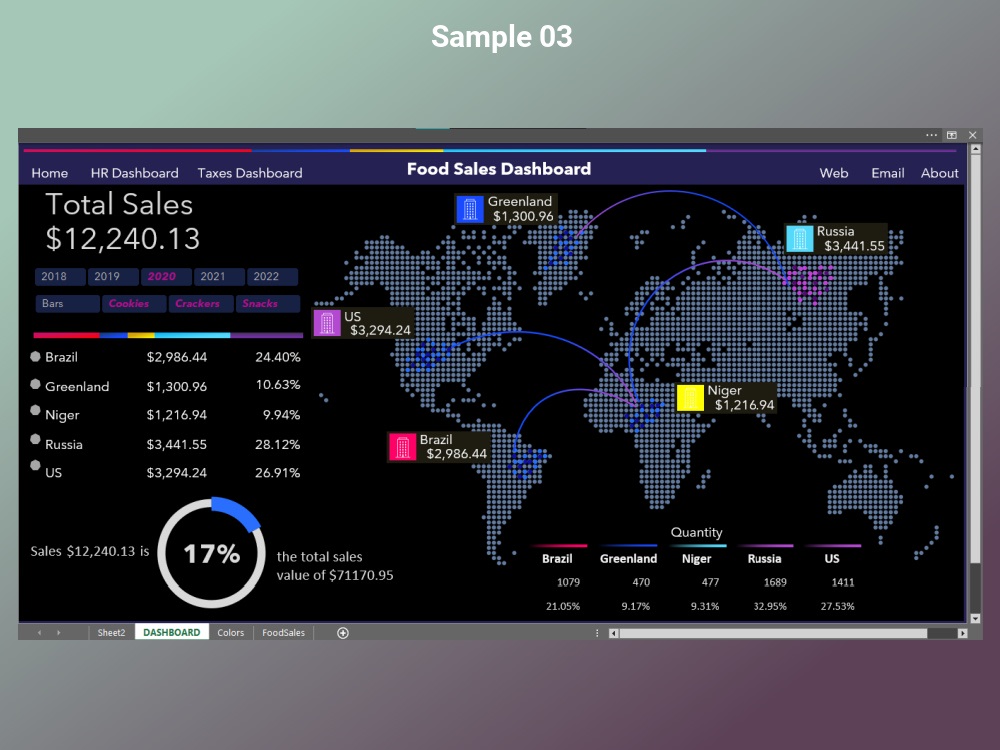Open the vertical ellipsis menu near sheet tabs

[x=597, y=632]
